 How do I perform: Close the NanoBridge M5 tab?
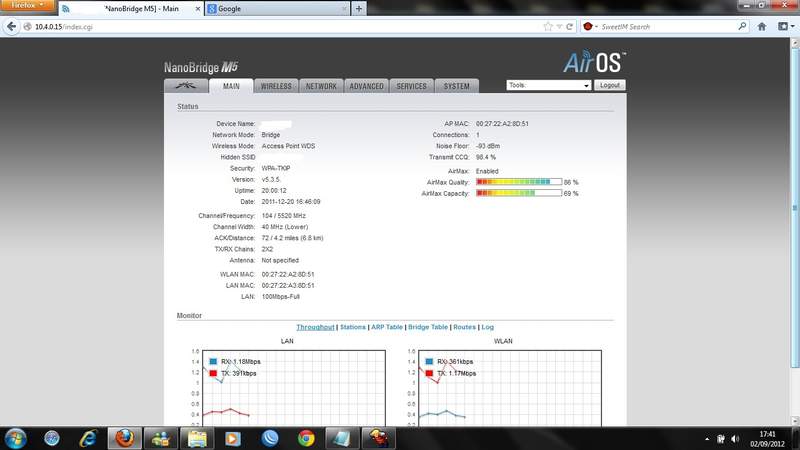point(198,9)
